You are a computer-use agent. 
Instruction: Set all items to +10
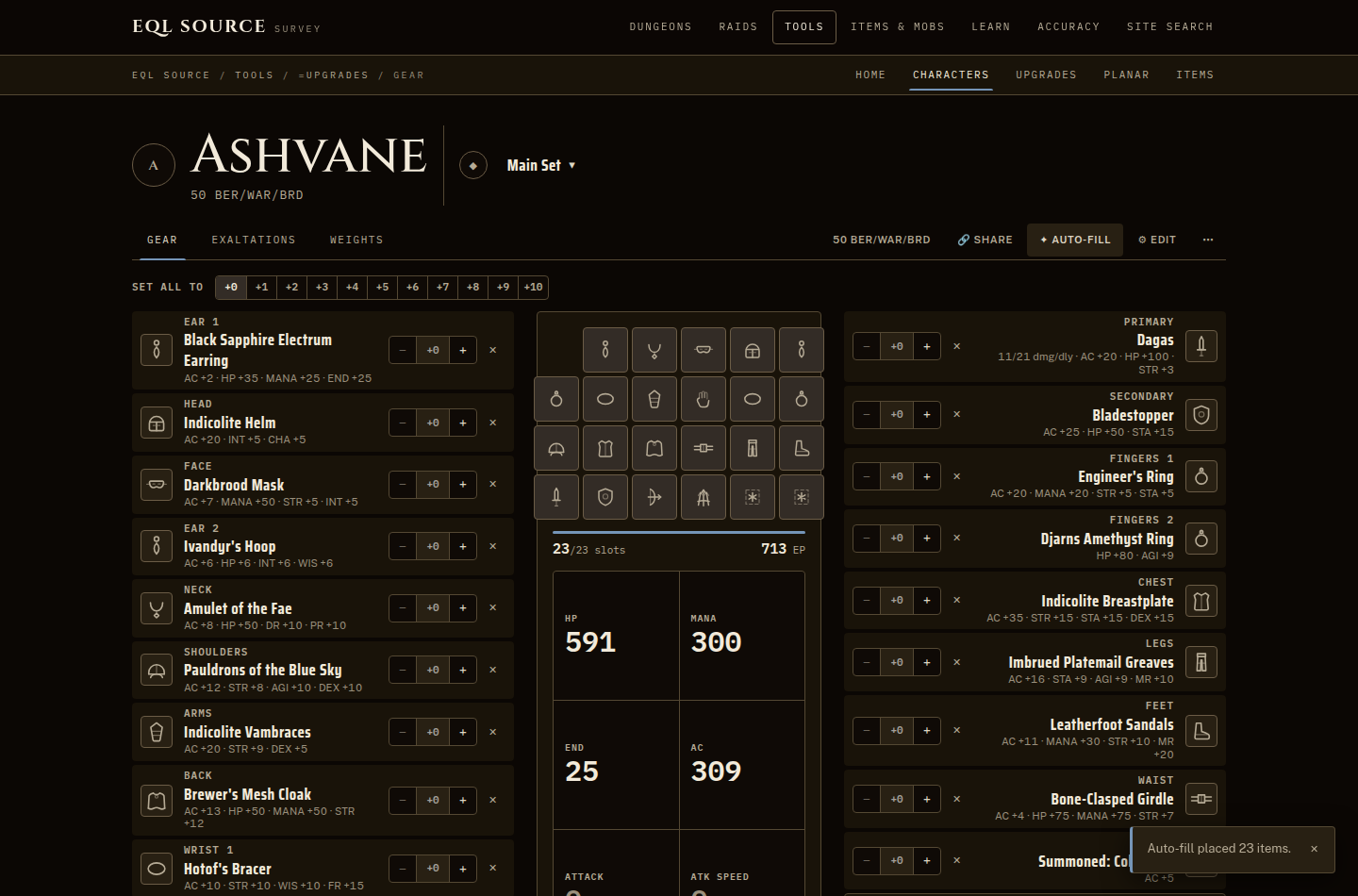pyautogui.click(x=533, y=288)
